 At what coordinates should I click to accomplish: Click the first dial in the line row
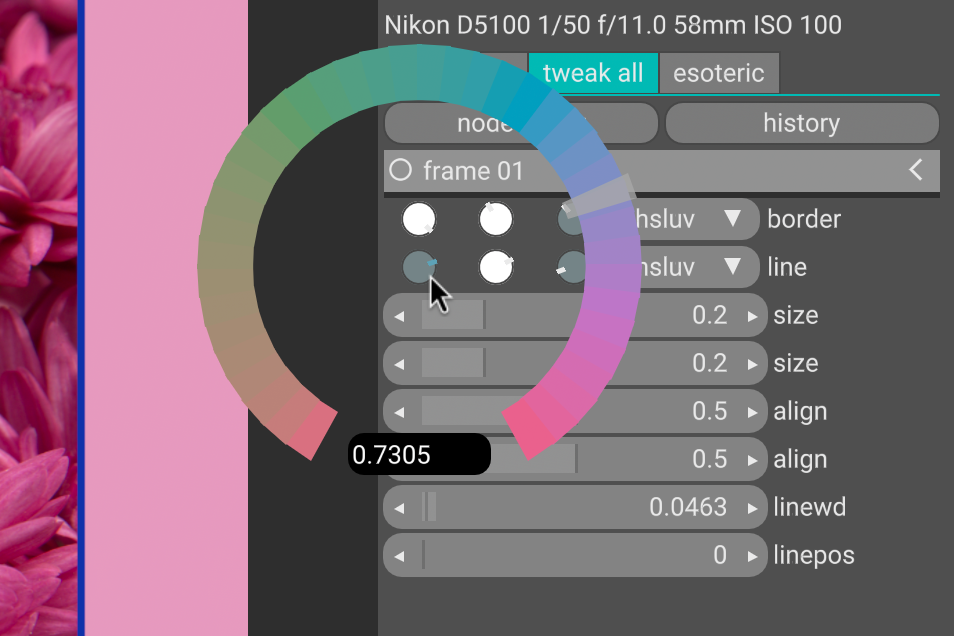419,267
